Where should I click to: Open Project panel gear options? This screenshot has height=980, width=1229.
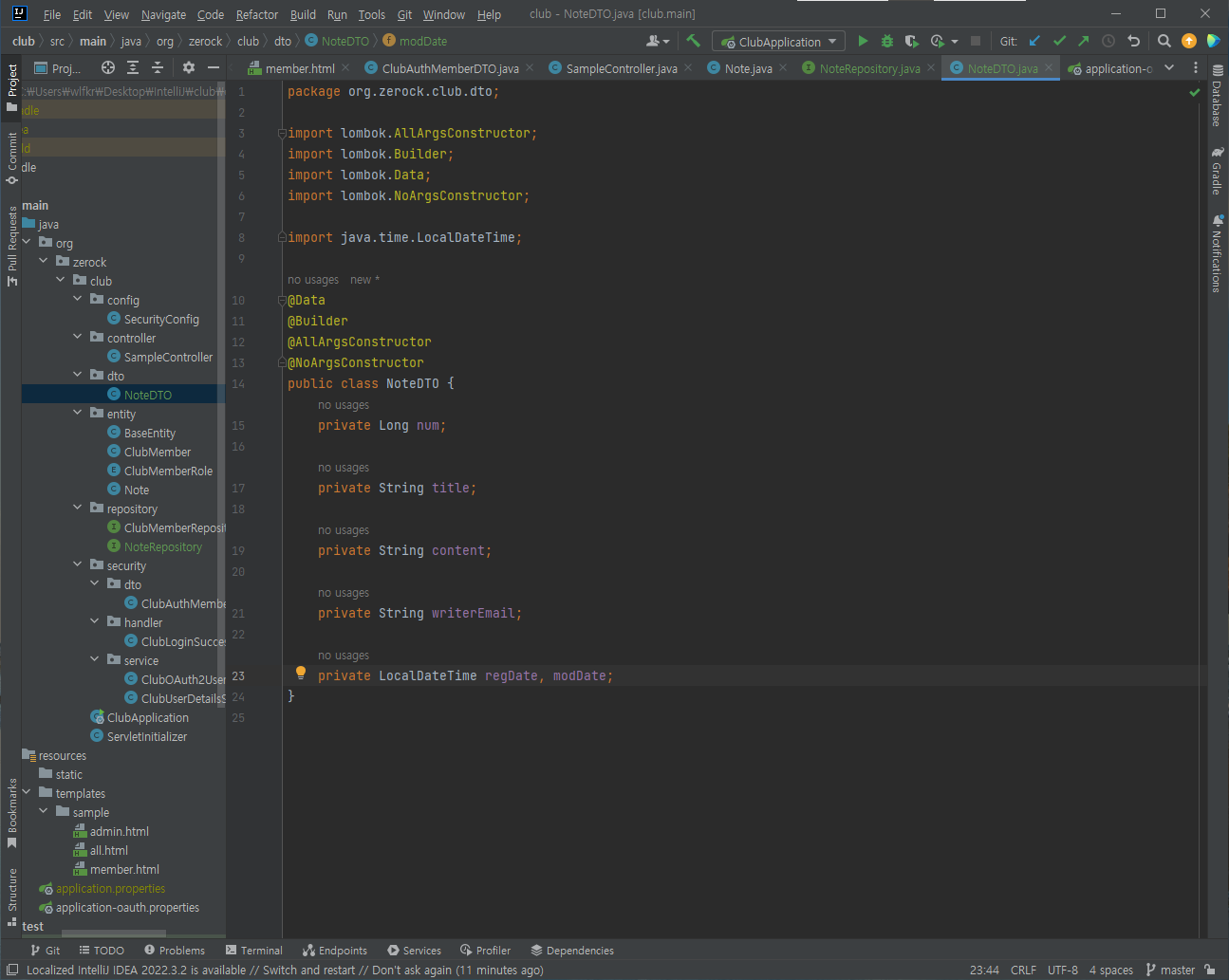tap(188, 67)
